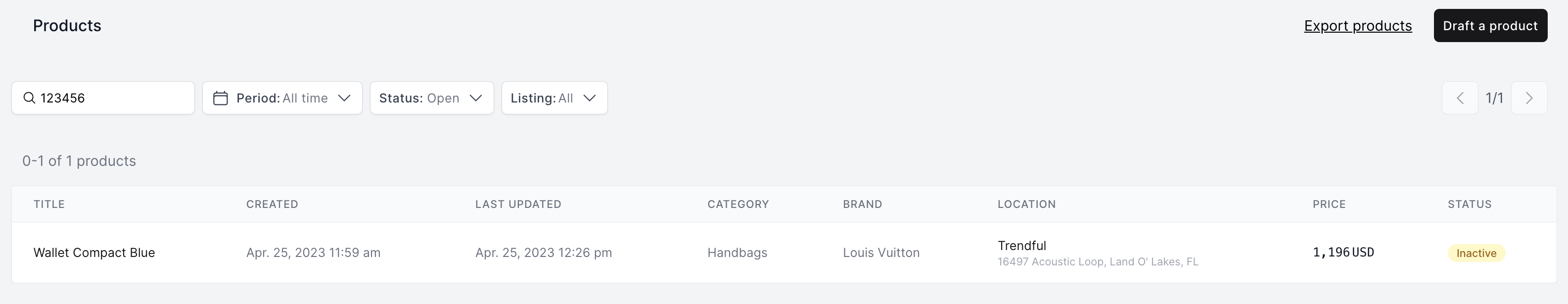This screenshot has height=304, width=1568.
Task: Expand the Period chevron arrow
Action: [344, 98]
